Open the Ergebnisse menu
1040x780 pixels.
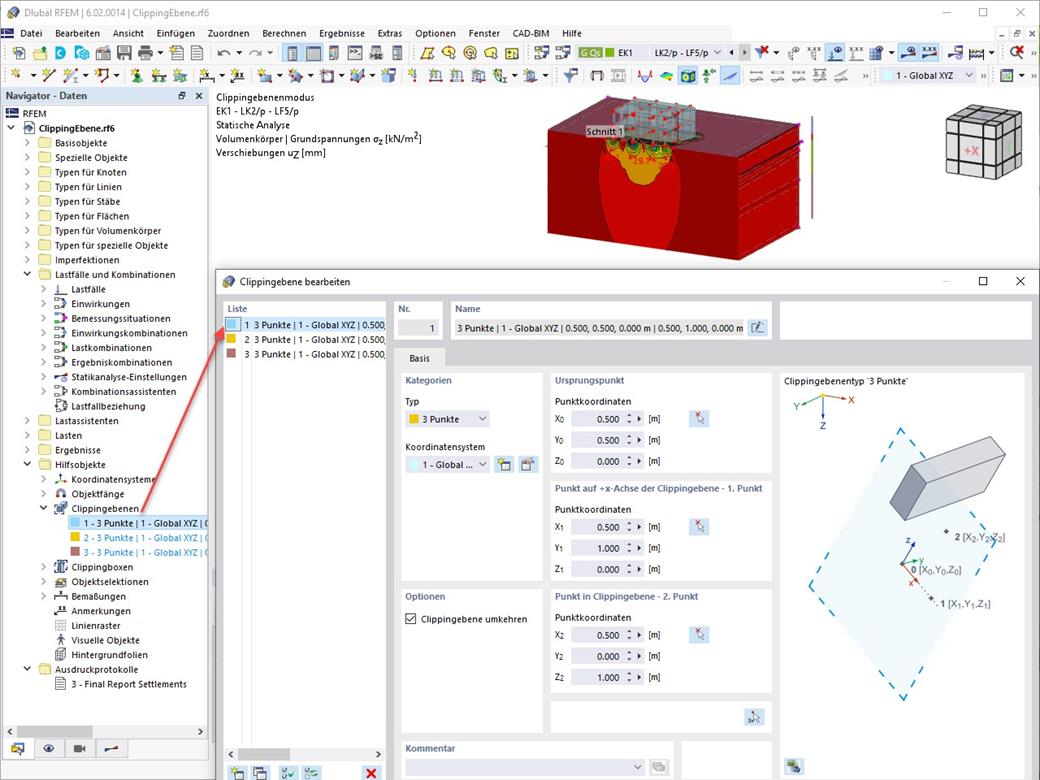coord(342,33)
